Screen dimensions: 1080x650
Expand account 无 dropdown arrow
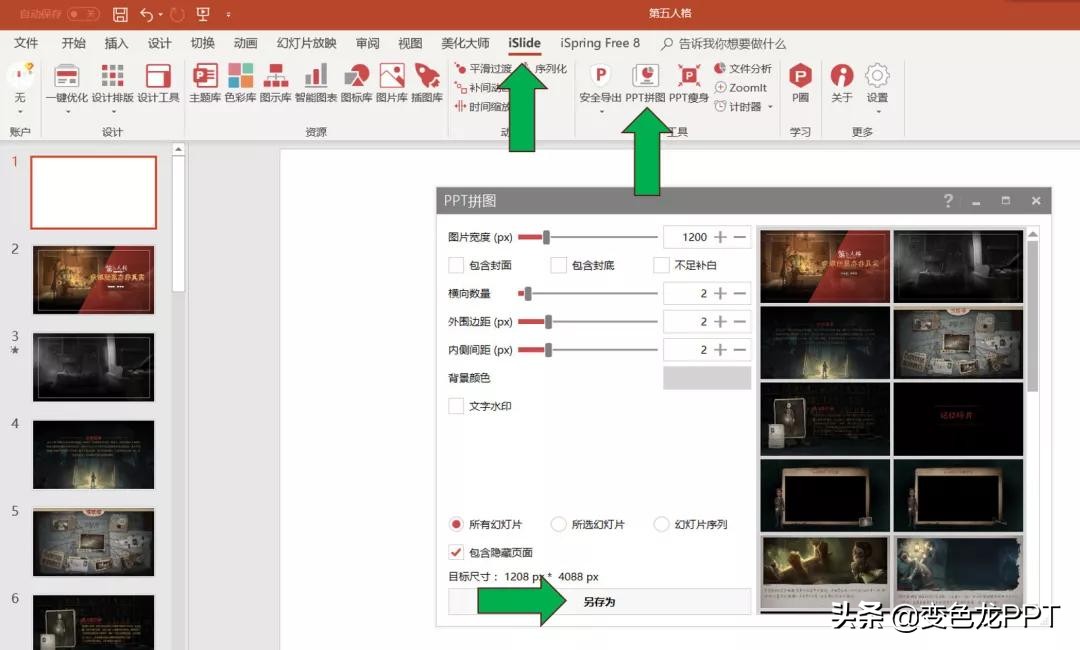click(21, 111)
